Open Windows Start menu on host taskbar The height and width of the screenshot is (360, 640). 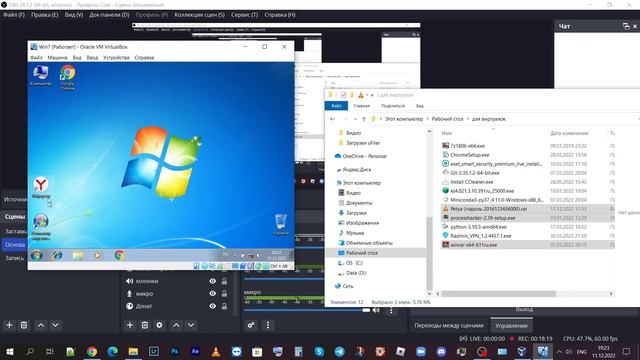[x=9, y=351]
